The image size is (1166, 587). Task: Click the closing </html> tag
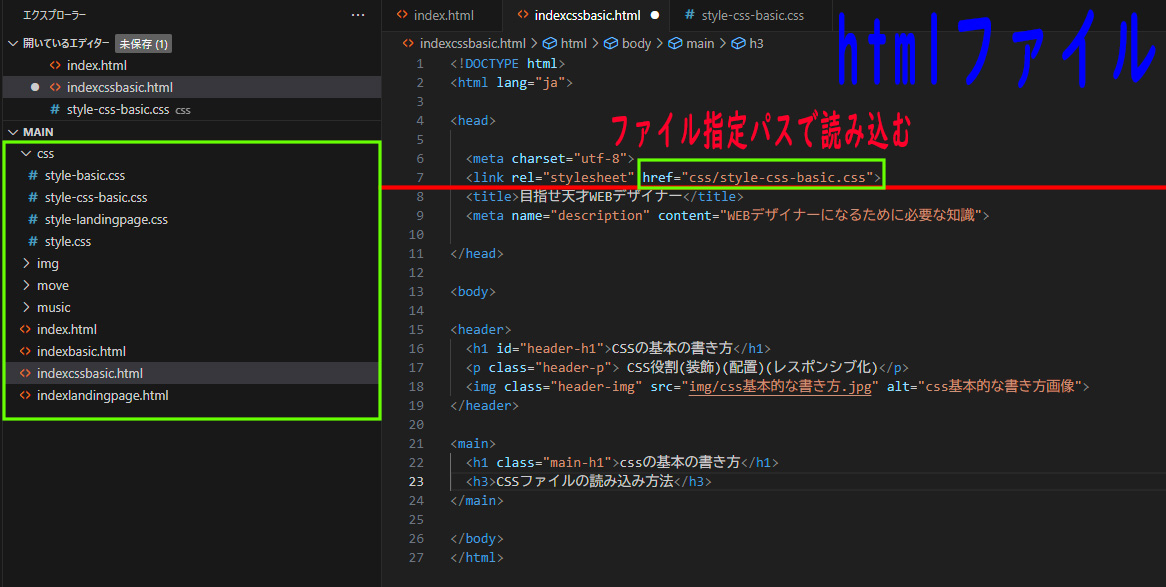click(477, 557)
